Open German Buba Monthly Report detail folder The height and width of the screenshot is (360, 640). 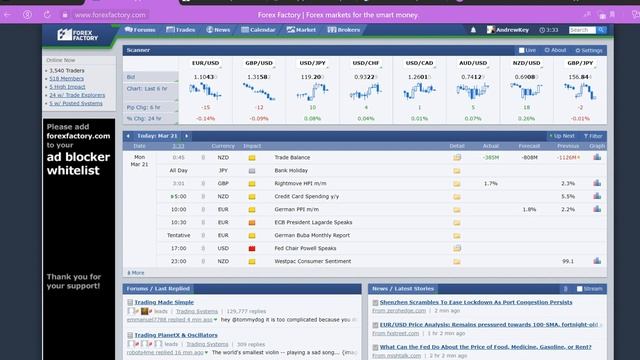click(x=457, y=236)
